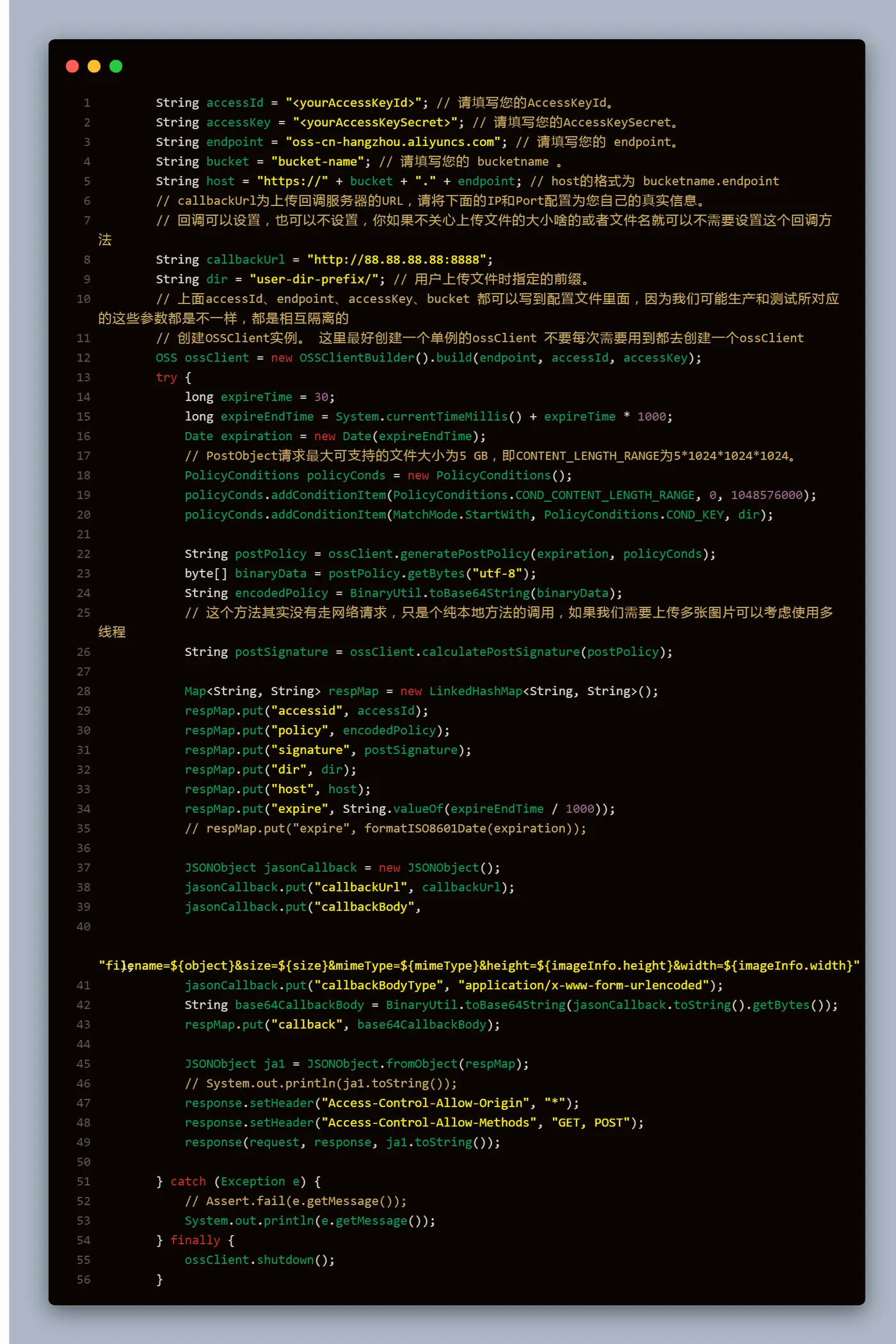
Task: Click the finally keyword
Action: coord(195,1240)
